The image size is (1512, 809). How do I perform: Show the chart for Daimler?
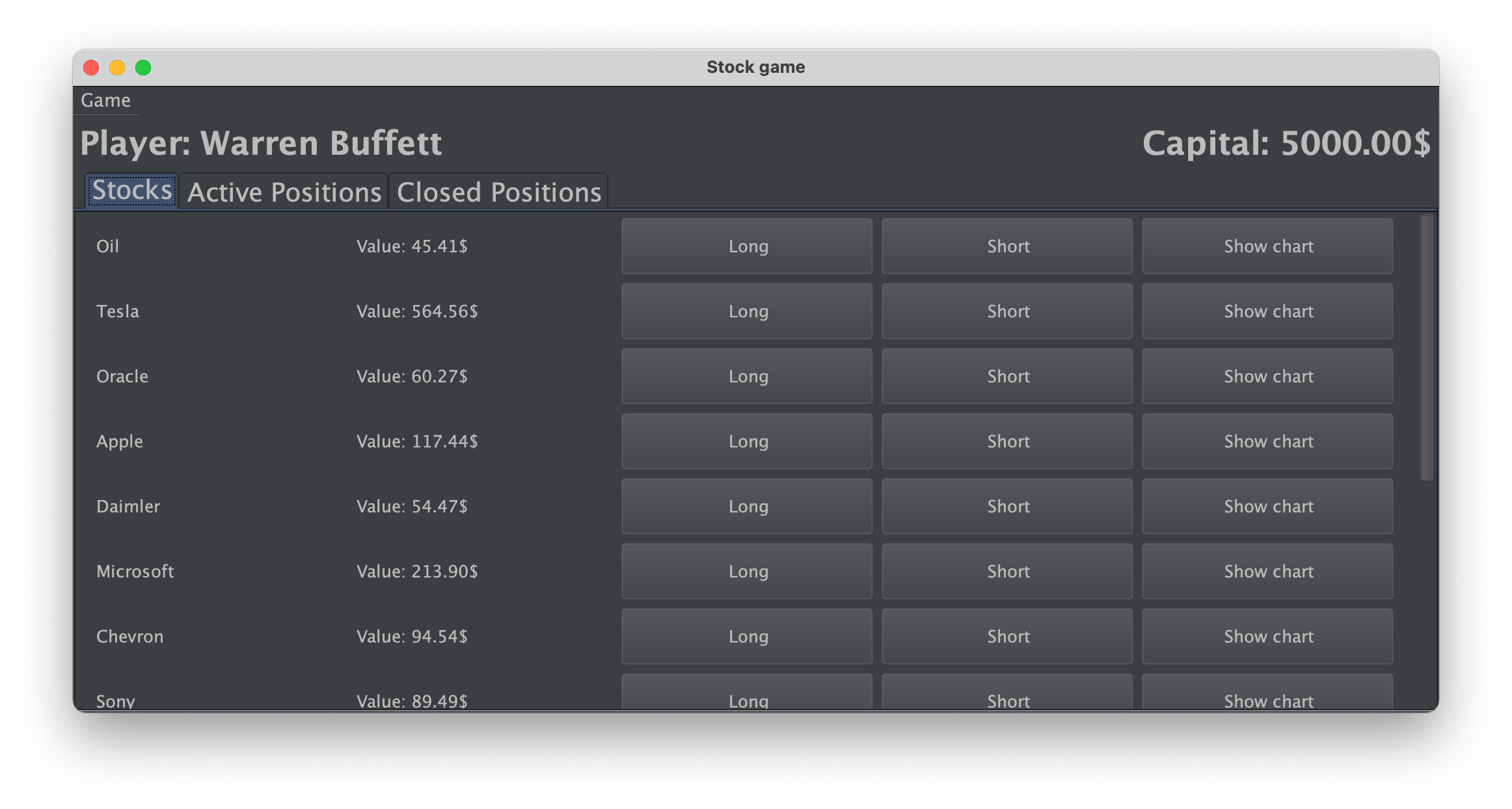coord(1267,506)
